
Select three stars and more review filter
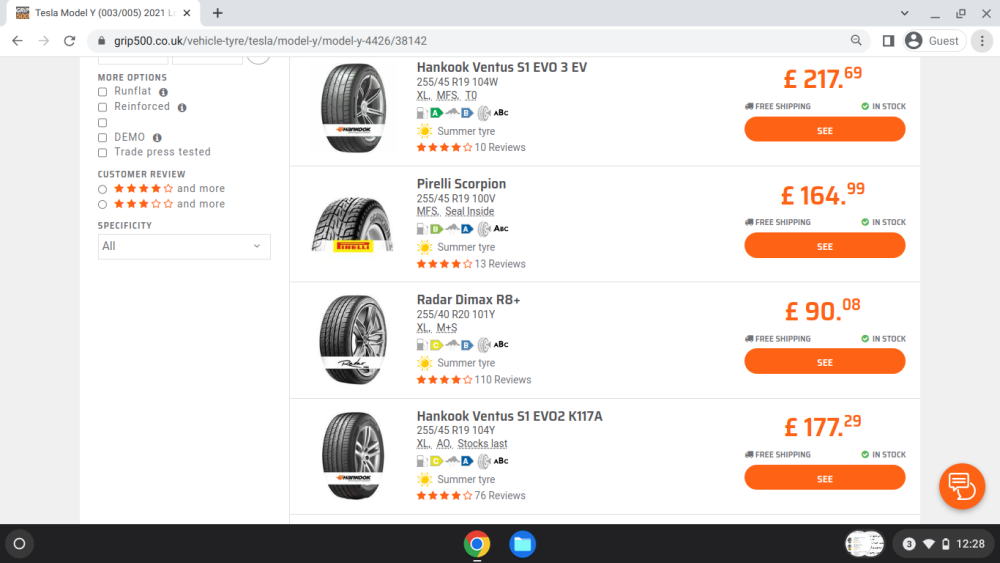pyautogui.click(x=102, y=205)
